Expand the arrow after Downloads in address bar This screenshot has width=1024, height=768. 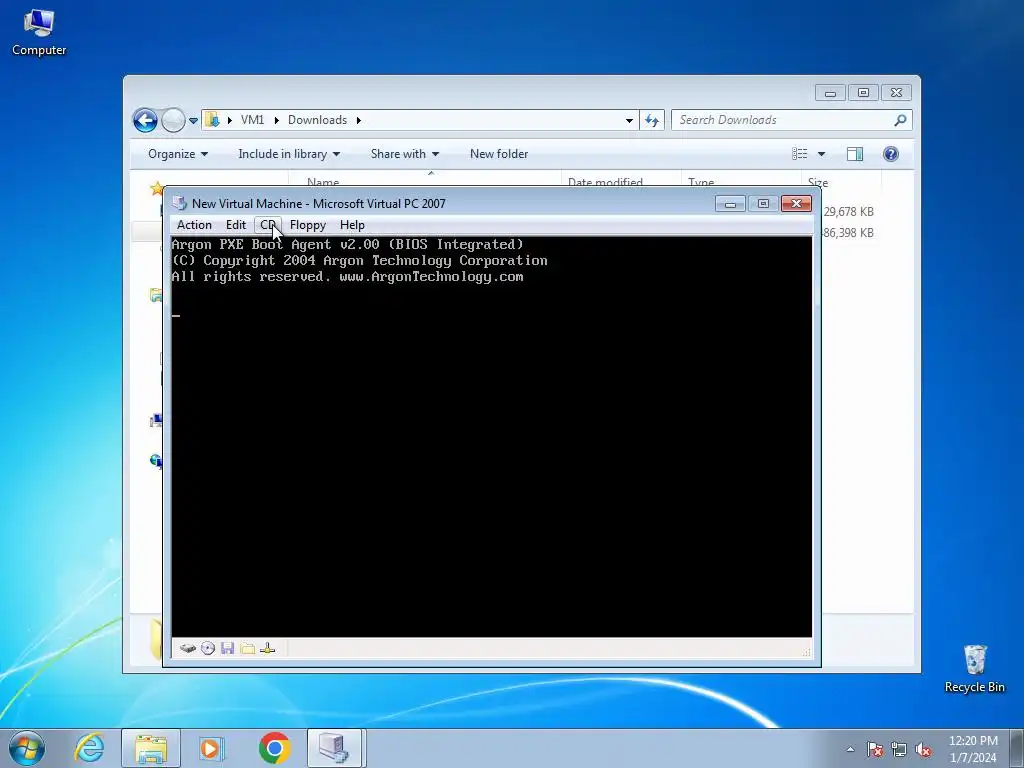point(359,120)
